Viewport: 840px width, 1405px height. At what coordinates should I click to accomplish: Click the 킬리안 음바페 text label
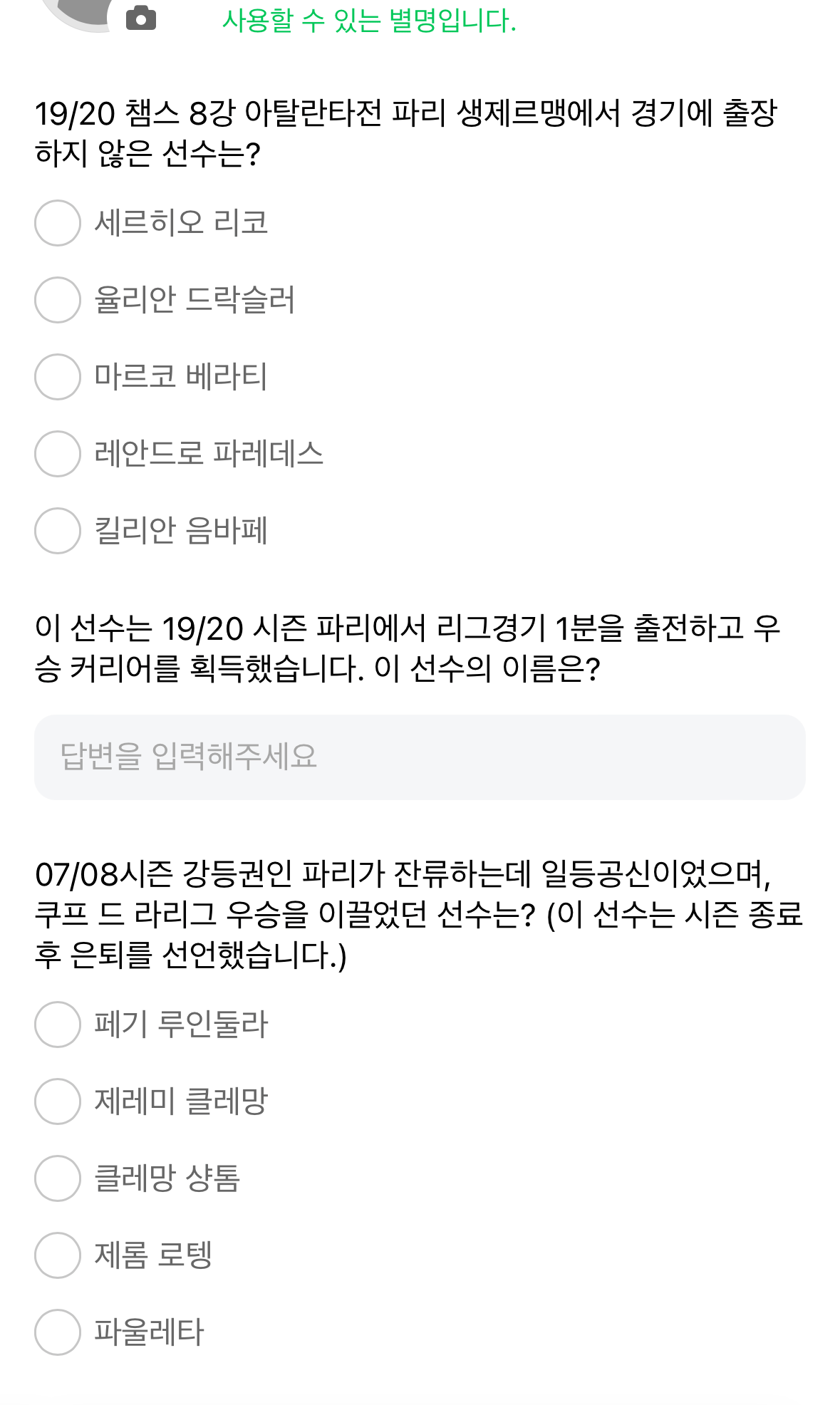click(x=181, y=531)
